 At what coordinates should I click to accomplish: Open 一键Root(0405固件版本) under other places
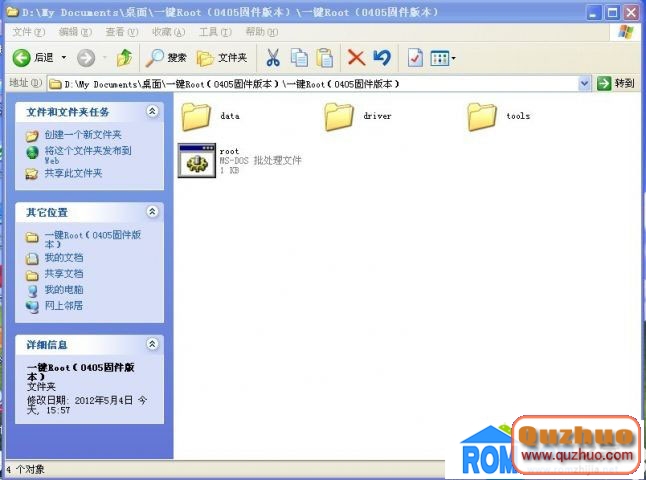(93, 239)
